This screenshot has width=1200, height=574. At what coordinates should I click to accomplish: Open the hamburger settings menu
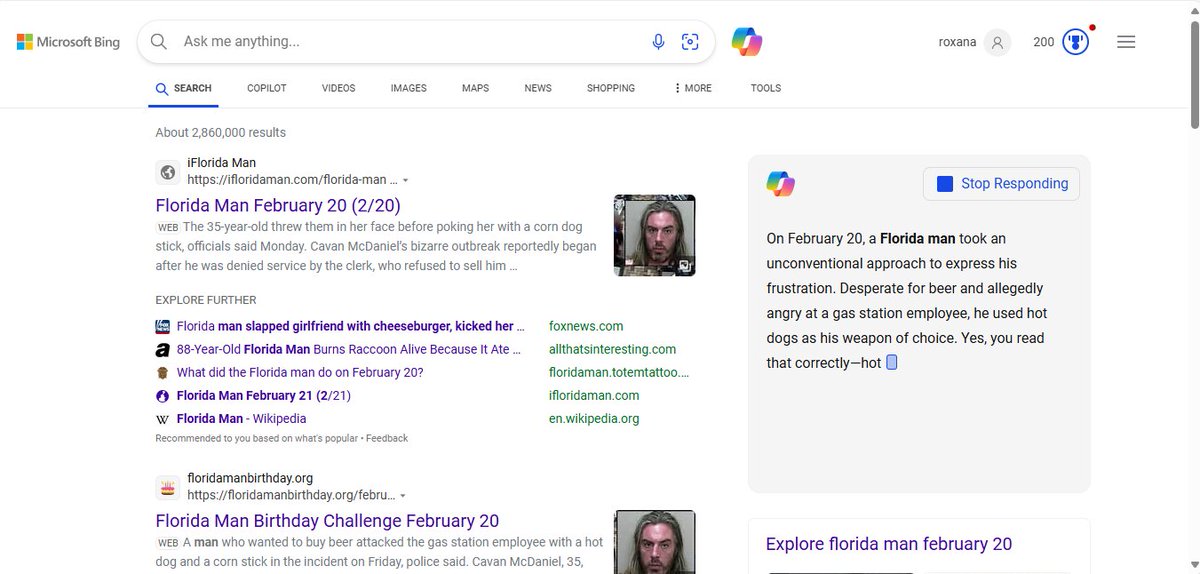point(1126,42)
